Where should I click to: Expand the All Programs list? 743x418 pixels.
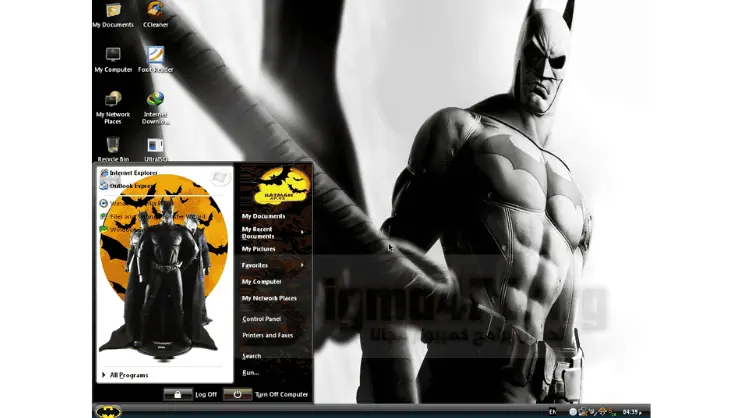click(125, 375)
